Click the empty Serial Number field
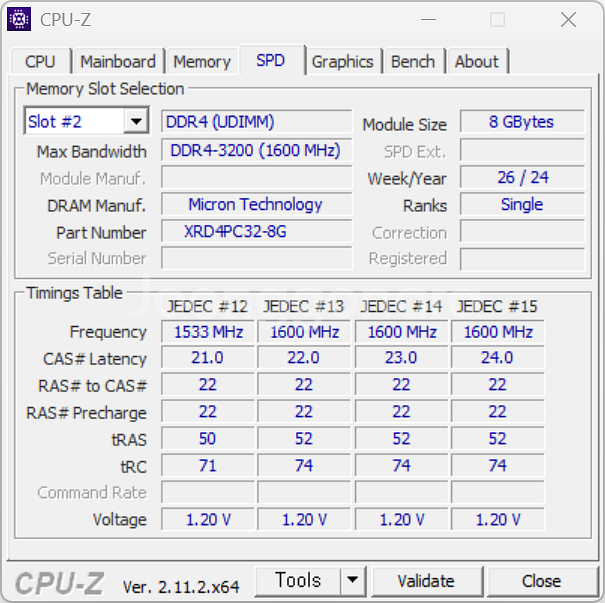The image size is (605, 603). pyautogui.click(x=257, y=258)
